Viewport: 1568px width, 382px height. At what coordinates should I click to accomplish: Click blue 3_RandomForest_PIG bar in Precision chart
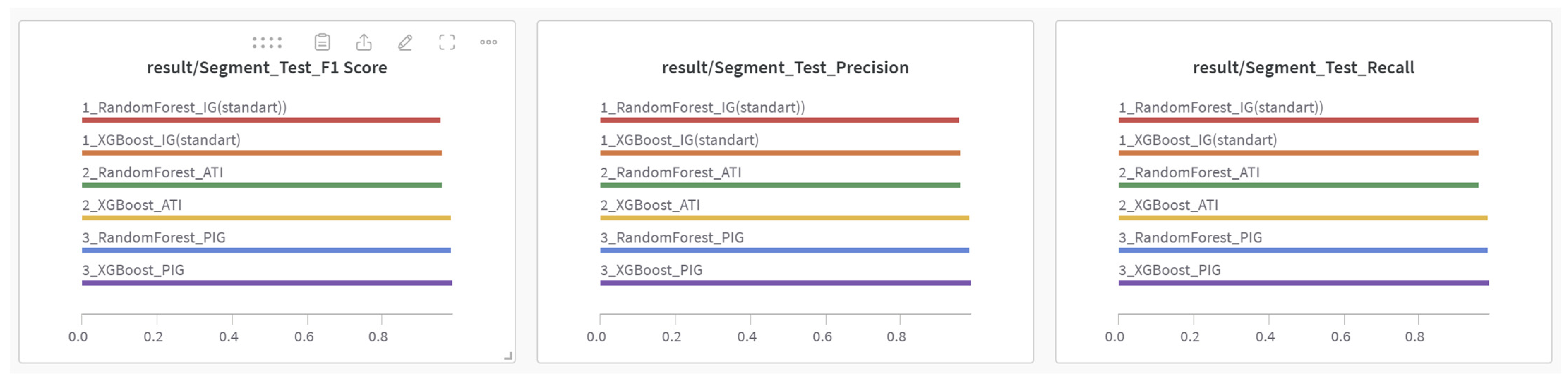pos(784,251)
